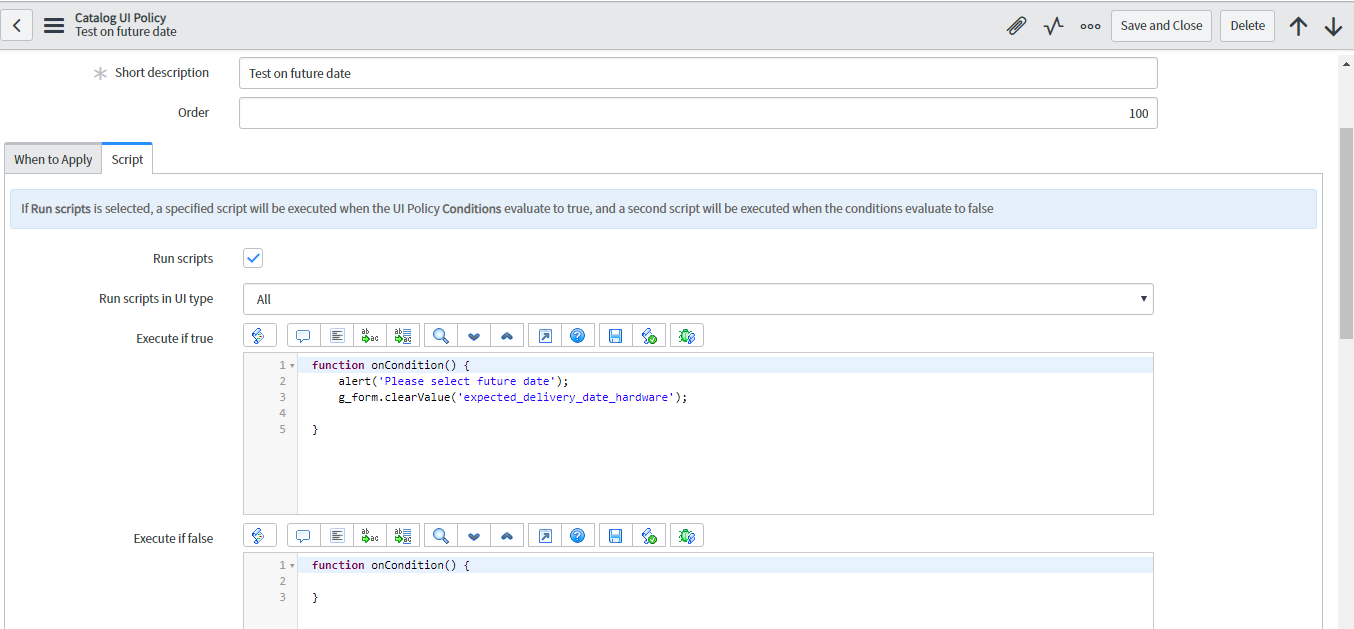The height and width of the screenshot is (629, 1354).
Task: Toggle syntax highlighting for Execute if true
Action: 258,336
